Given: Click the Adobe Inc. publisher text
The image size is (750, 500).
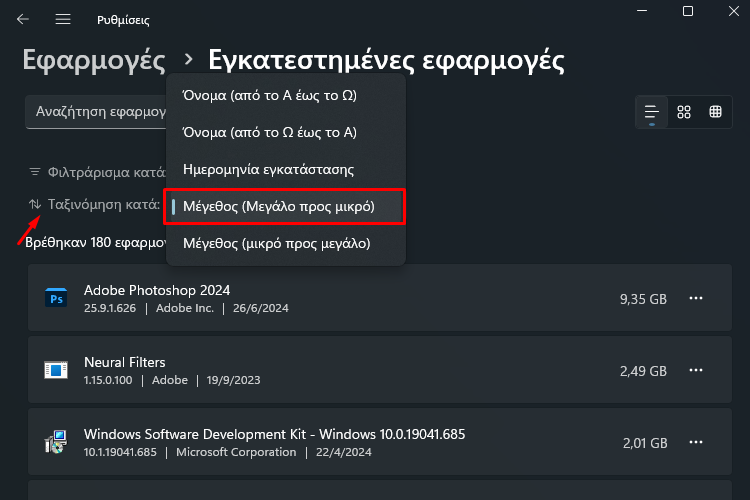Looking at the screenshot, I should click(185, 308).
